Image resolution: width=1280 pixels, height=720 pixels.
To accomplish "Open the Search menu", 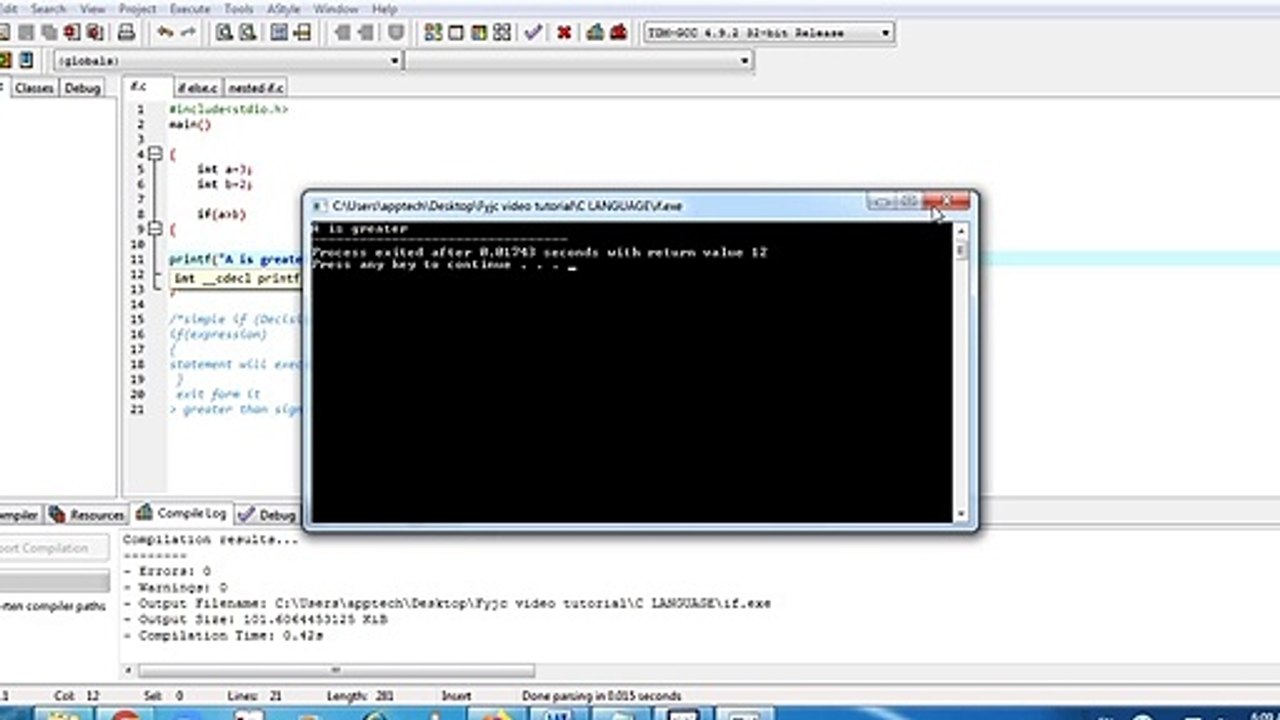I will click(48, 9).
